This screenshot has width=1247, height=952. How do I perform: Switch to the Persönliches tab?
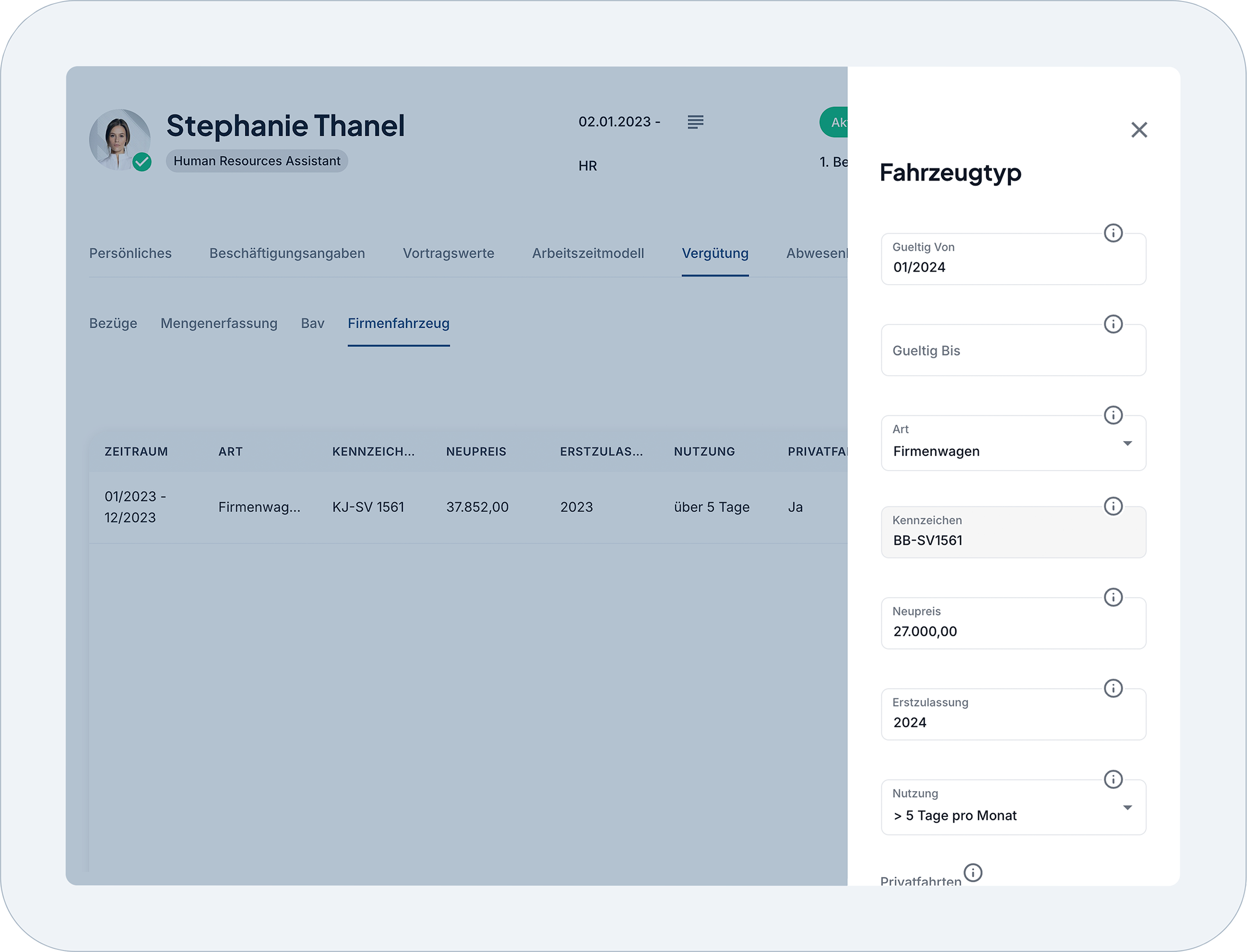130,254
